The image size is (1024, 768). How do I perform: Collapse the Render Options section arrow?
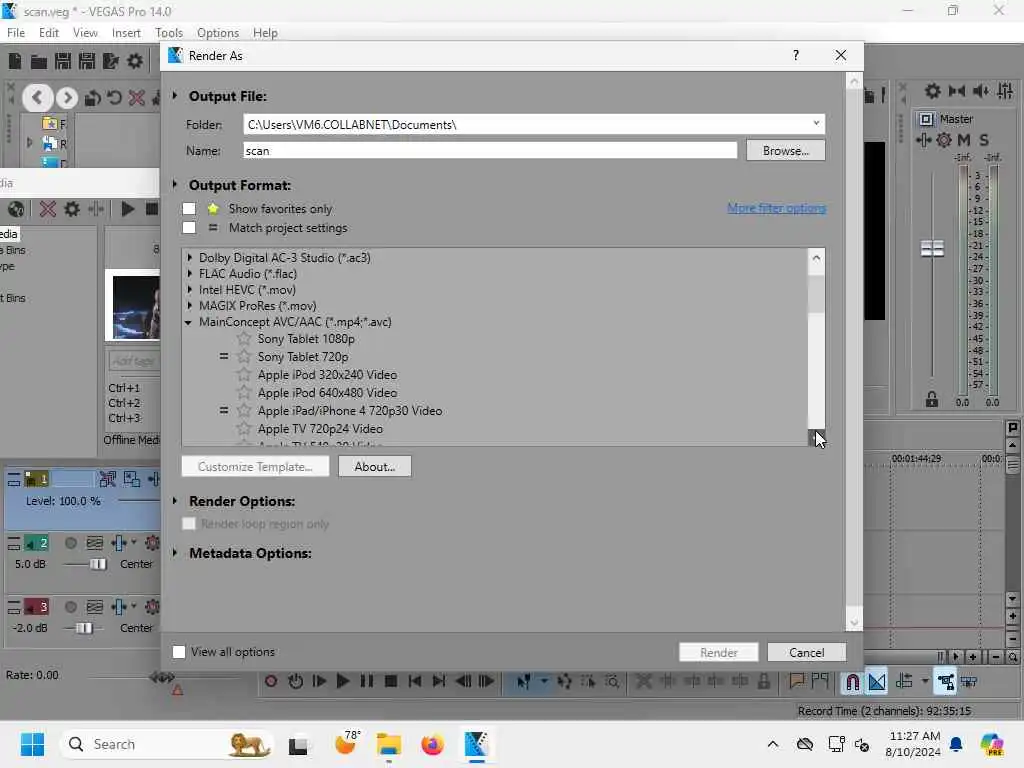pos(174,501)
